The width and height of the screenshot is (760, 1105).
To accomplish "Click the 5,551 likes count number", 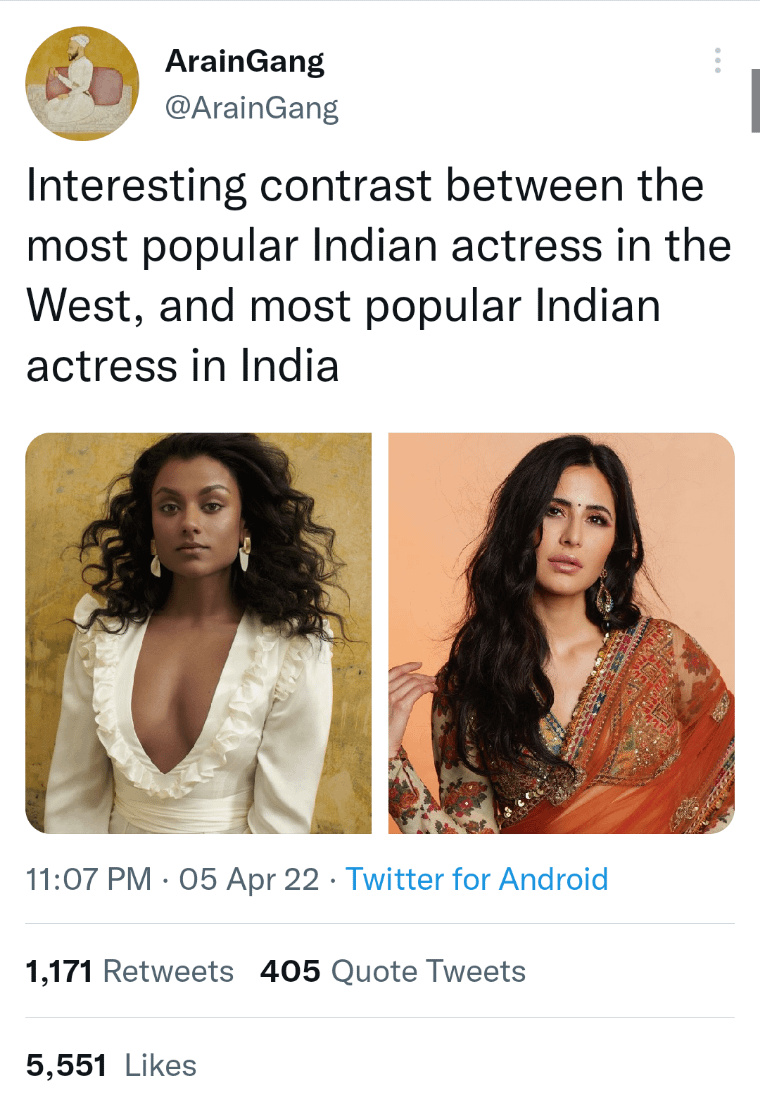I will pos(66,1065).
